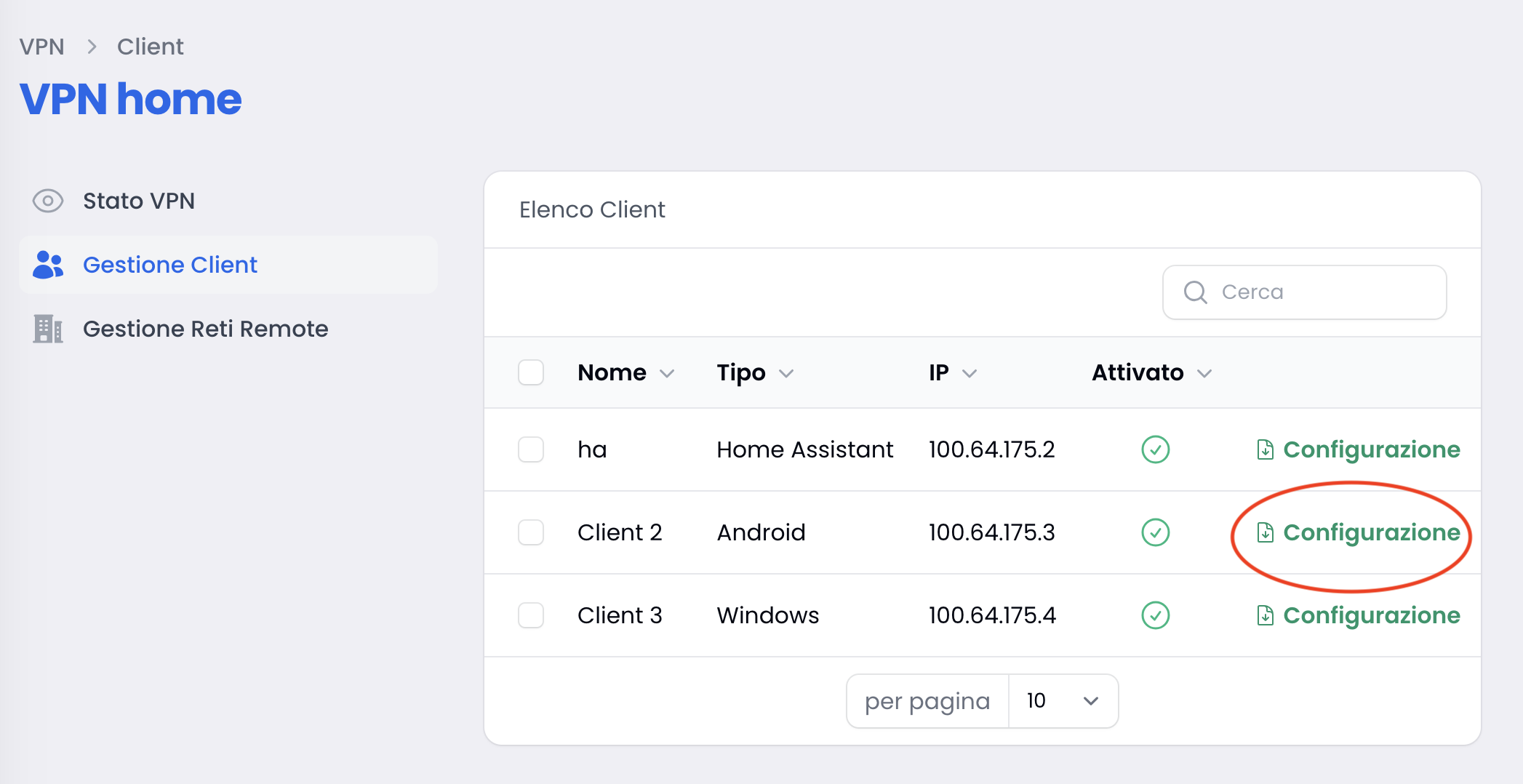Click the 'Elenco Client' panel heading

pyautogui.click(x=592, y=209)
